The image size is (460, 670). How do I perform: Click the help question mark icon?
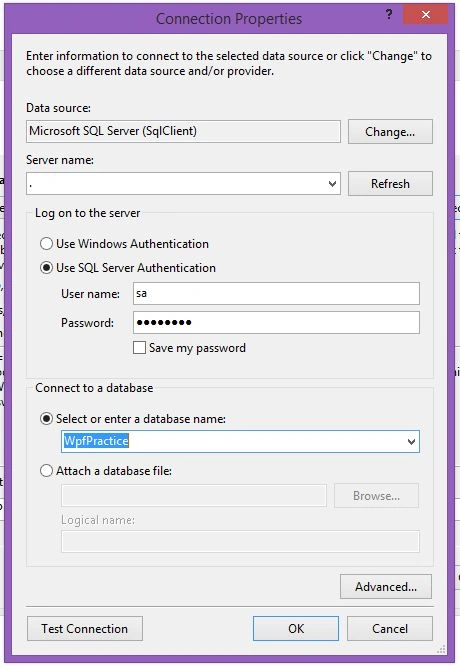[389, 15]
